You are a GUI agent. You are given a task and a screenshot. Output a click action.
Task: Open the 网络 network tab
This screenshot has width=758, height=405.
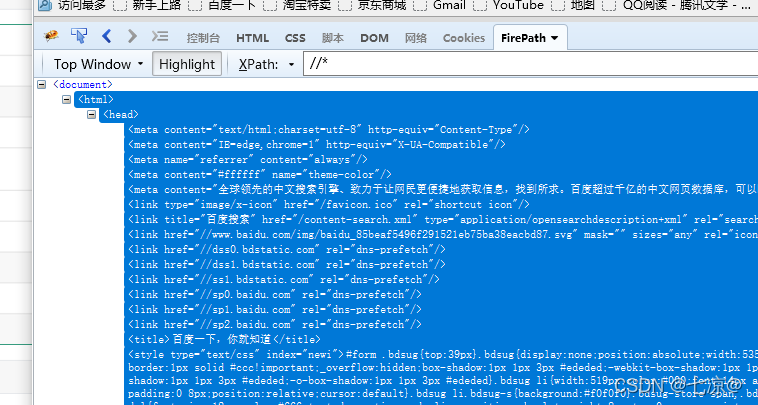pyautogui.click(x=416, y=38)
